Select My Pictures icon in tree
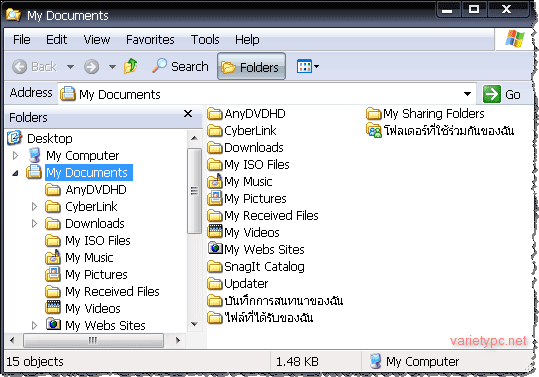This screenshot has height=377, width=539. click(53, 274)
